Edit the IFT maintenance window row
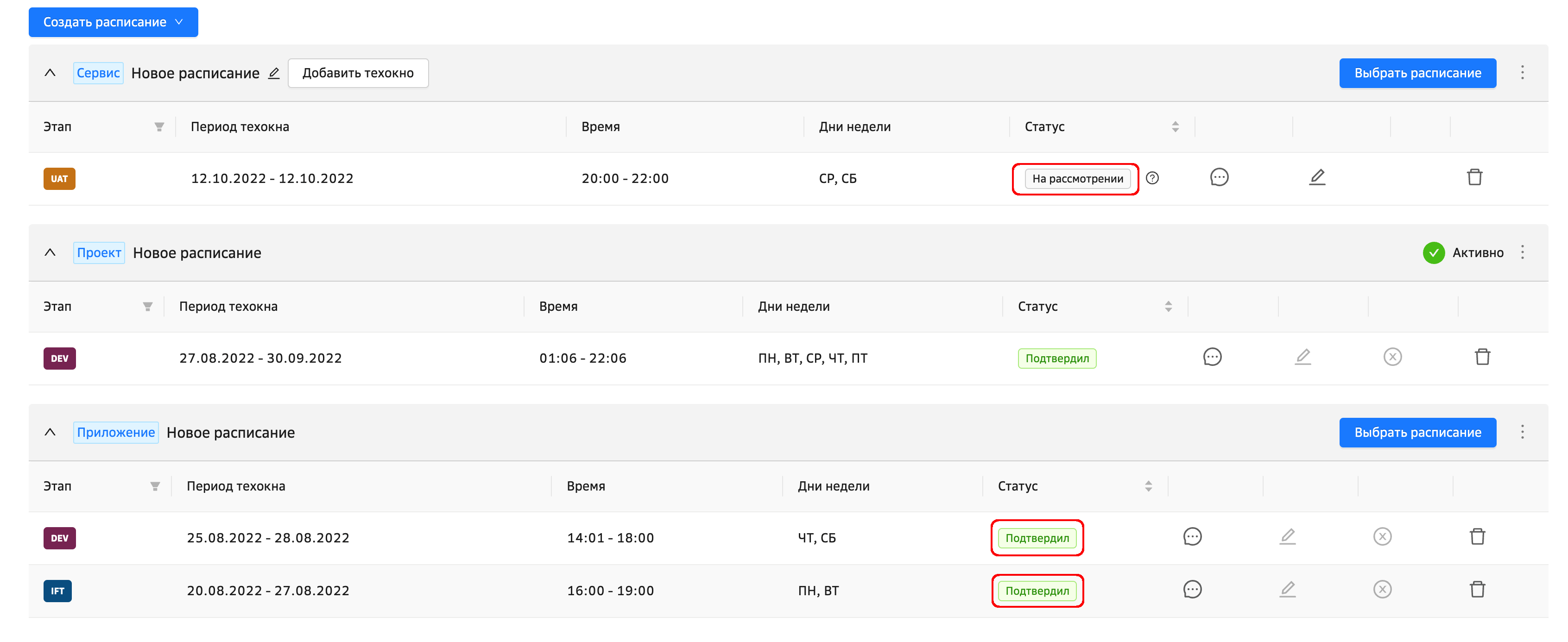 coord(1287,590)
